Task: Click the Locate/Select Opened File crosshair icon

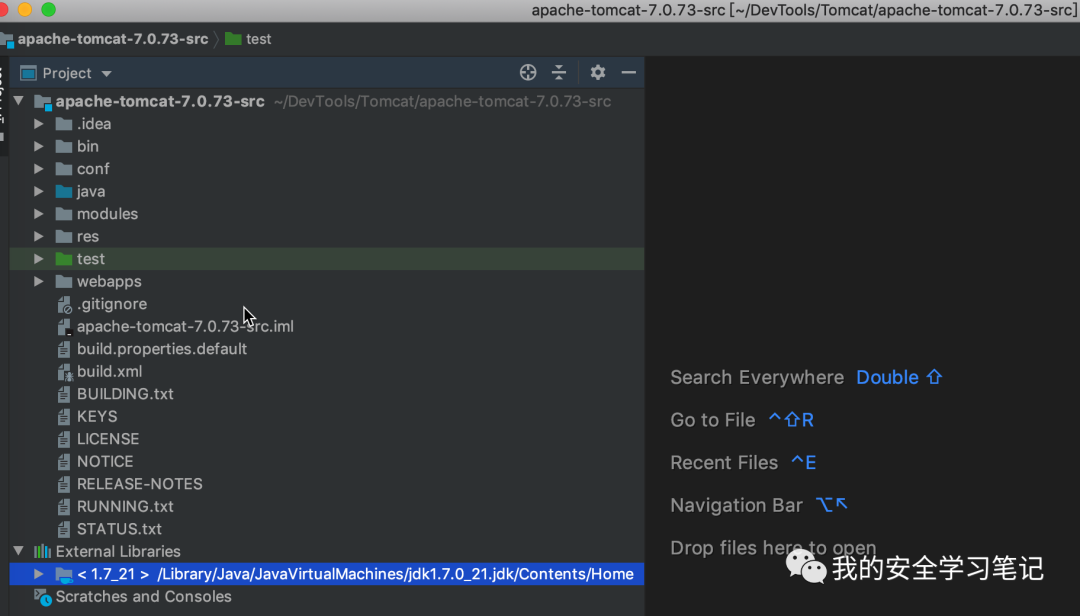Action: coord(528,72)
